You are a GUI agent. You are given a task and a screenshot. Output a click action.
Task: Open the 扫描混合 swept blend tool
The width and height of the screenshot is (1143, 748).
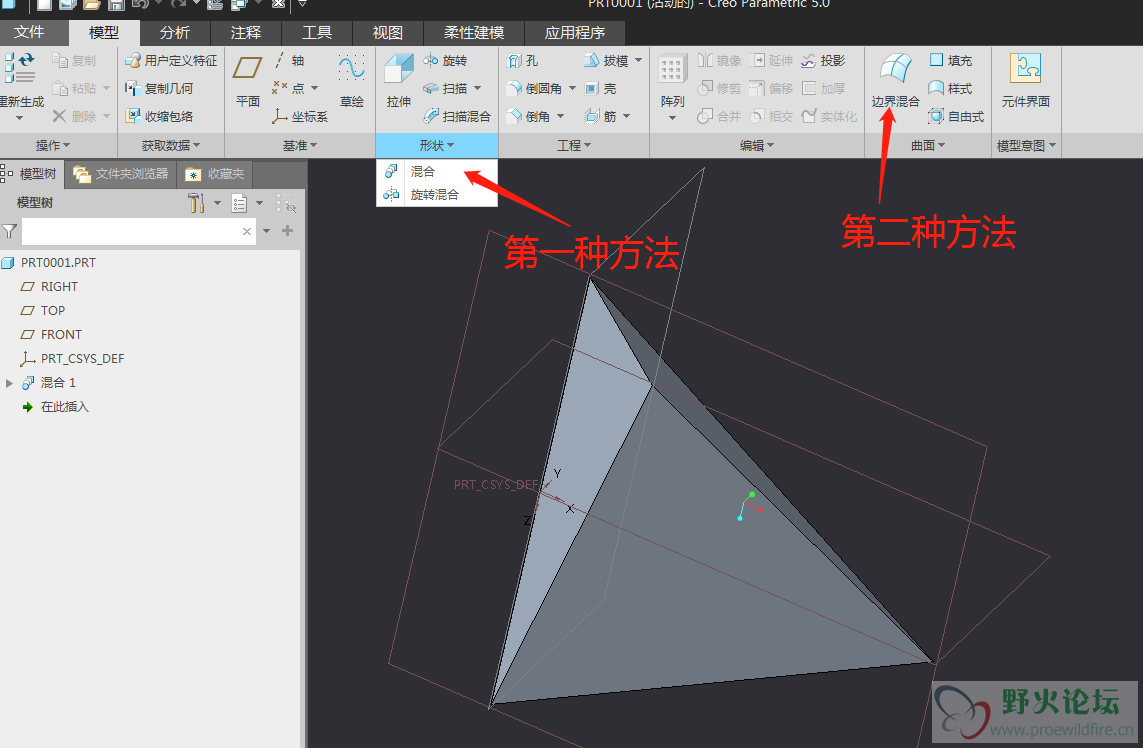point(457,116)
